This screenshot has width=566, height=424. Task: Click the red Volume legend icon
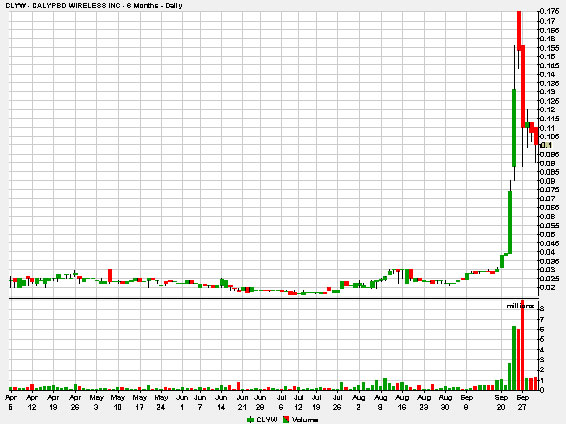286,419
